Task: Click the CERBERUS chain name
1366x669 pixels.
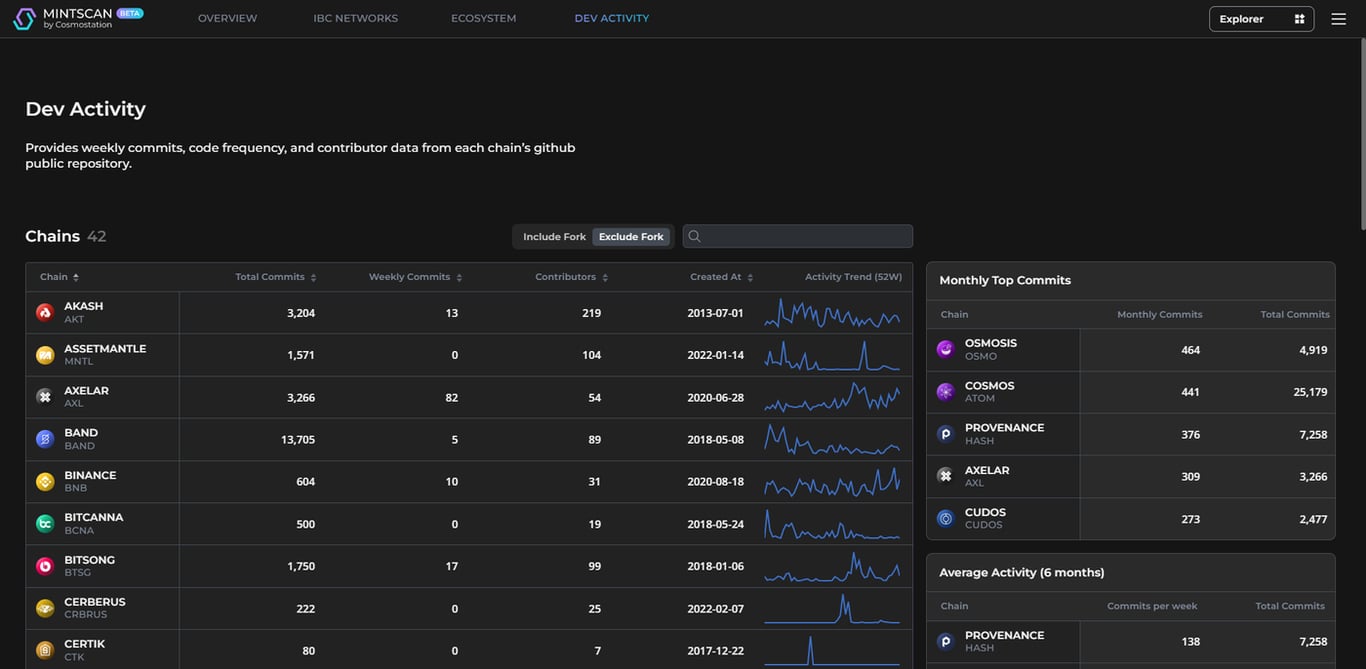Action: 95,602
